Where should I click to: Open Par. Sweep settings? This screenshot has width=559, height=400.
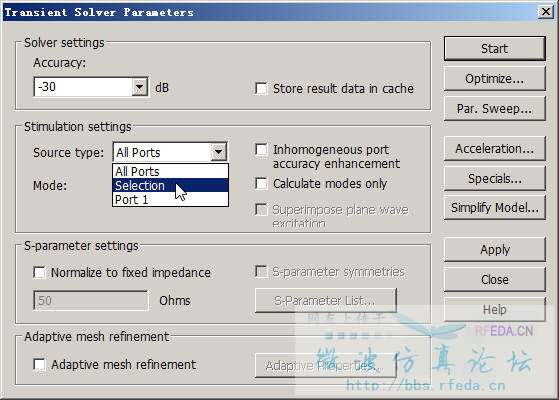494,108
